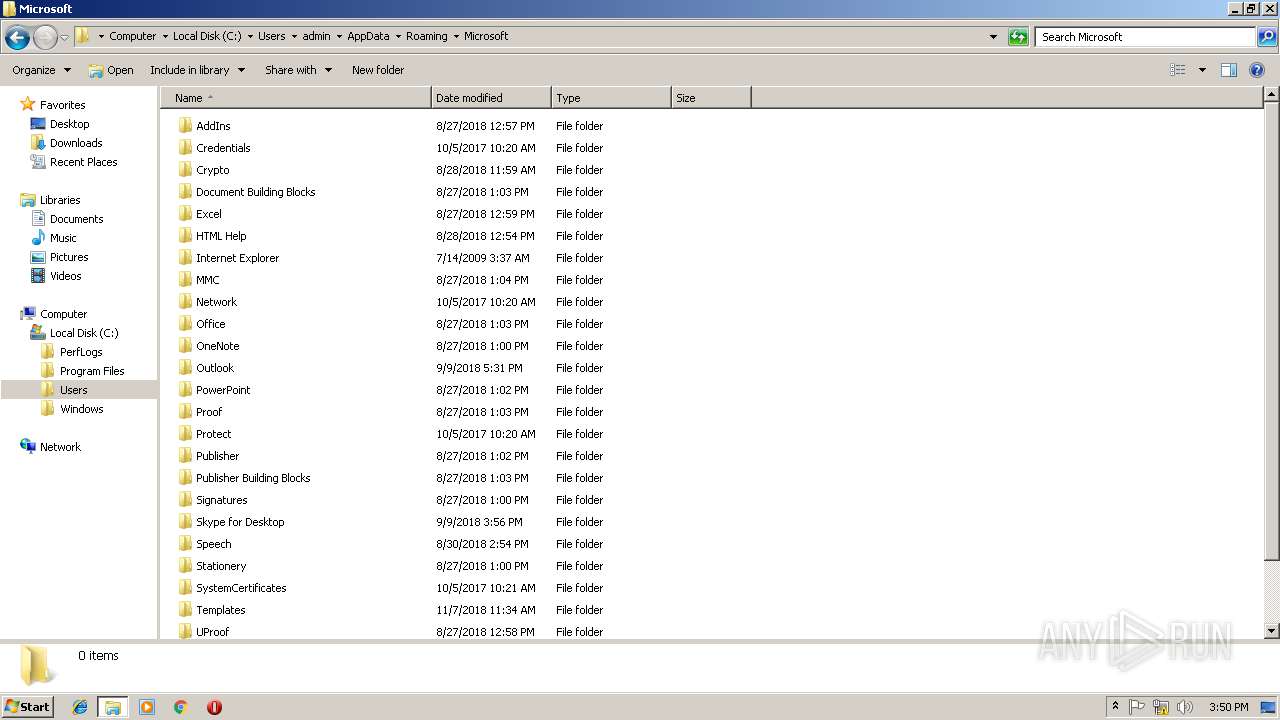Viewport: 1280px width, 720px height.
Task: Click the taskbar clock showing 3:50 PM
Action: (1228, 707)
